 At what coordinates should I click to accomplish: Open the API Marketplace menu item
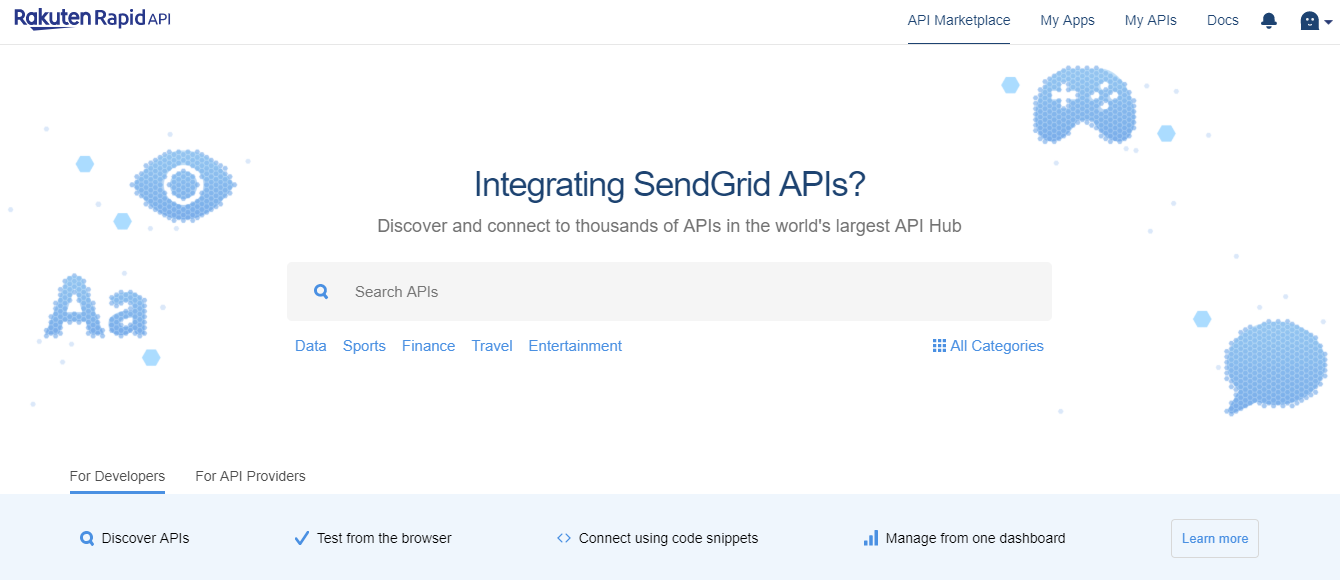pos(958,21)
